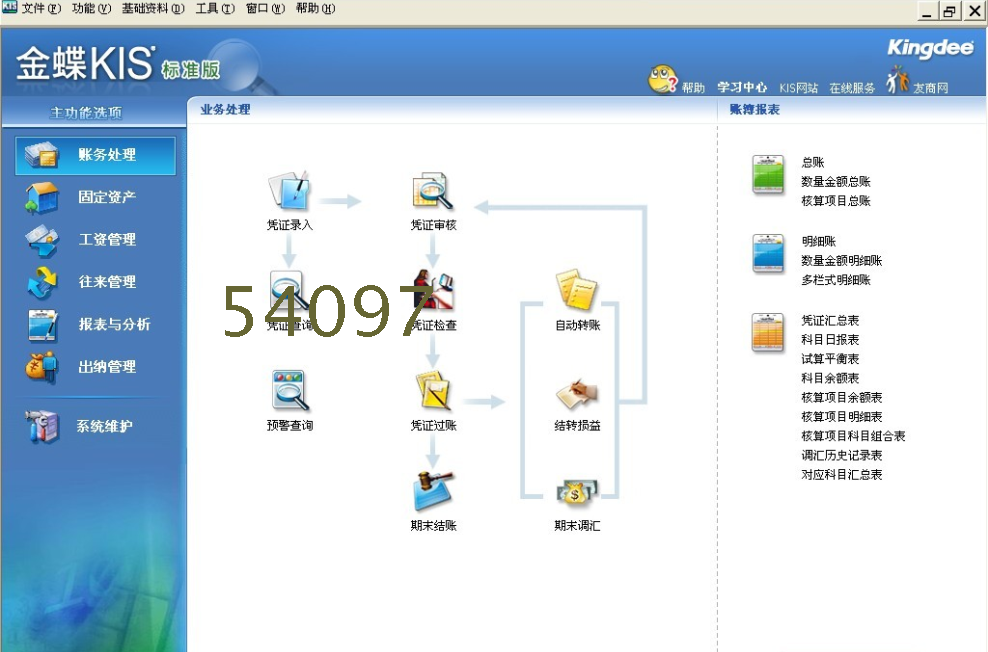Switch to 出纳管理 module
The height and width of the screenshot is (652, 988).
(x=107, y=367)
